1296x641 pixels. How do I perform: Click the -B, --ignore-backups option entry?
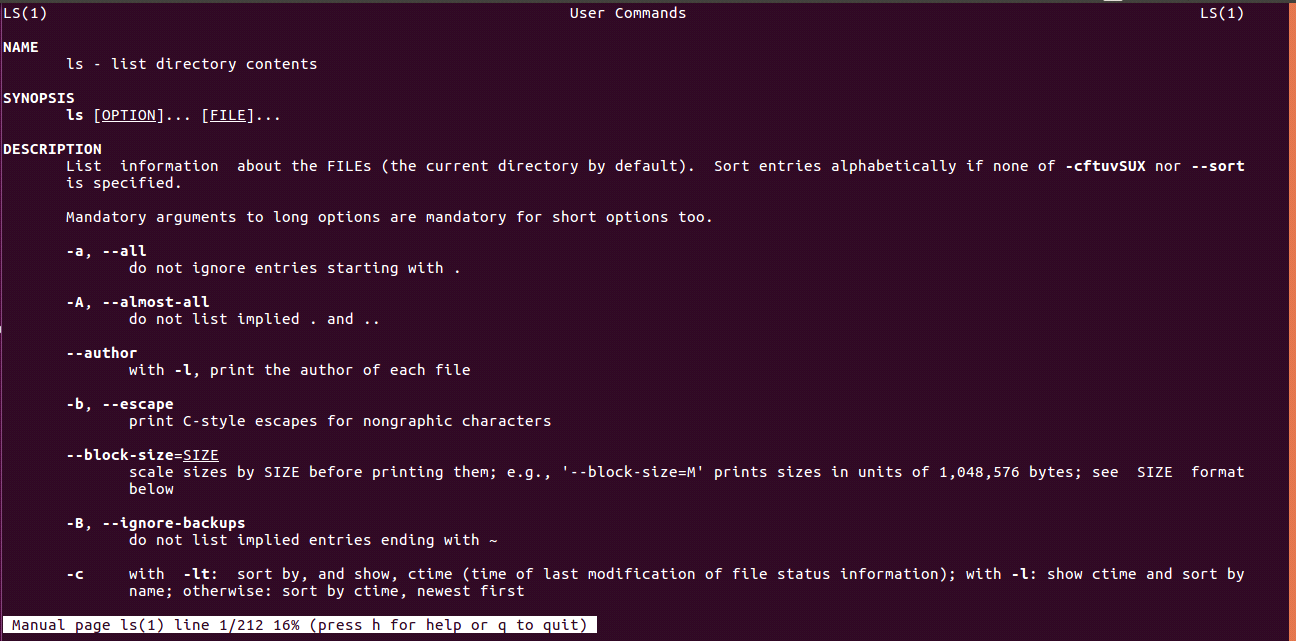156,523
